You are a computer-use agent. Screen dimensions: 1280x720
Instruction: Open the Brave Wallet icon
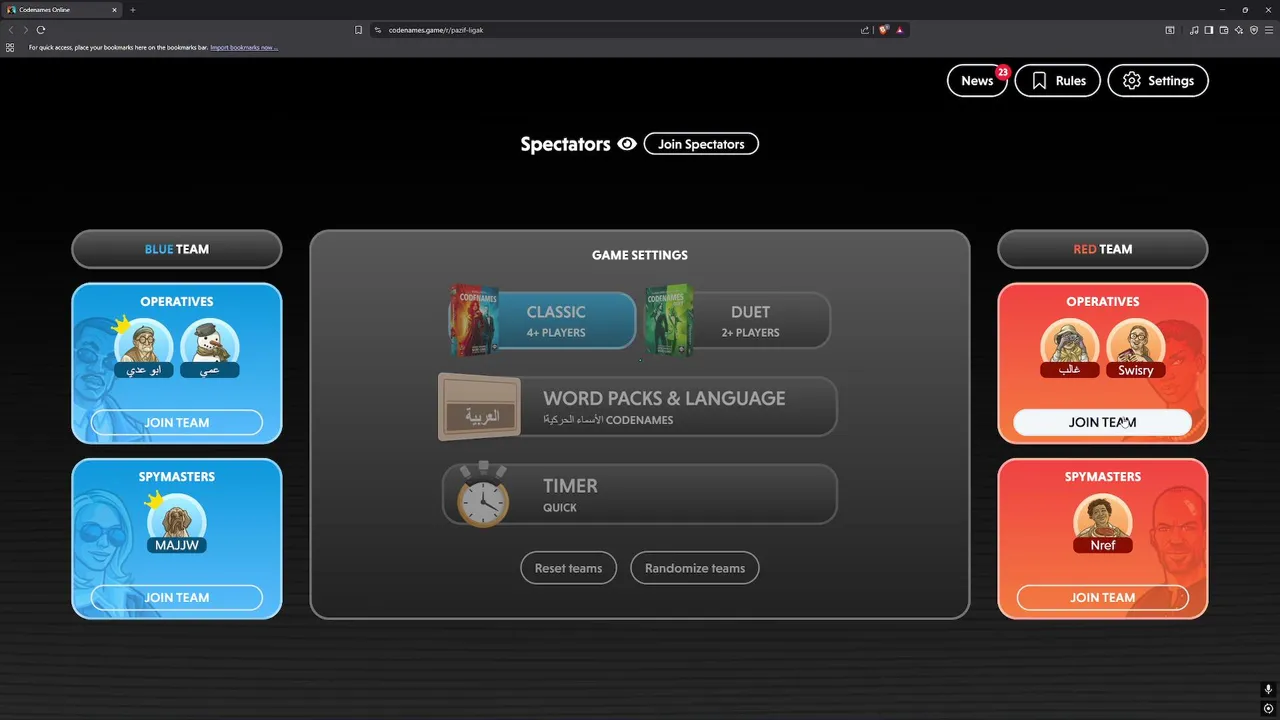[x=1224, y=30]
